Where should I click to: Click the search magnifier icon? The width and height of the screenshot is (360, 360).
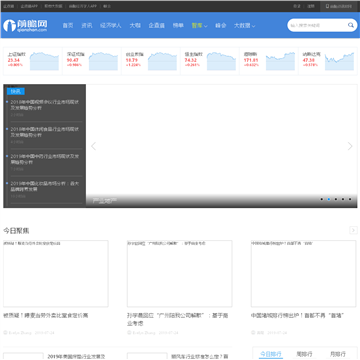coord(351,25)
